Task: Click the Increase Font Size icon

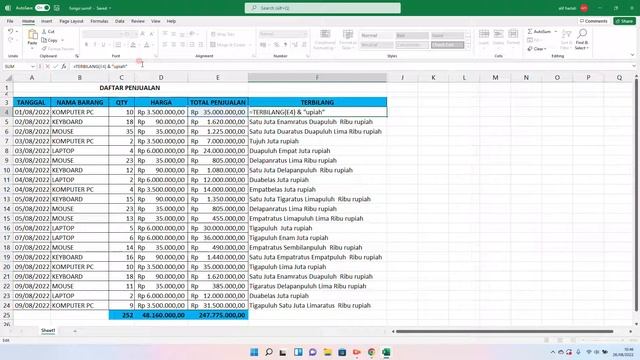Action: 143,34
